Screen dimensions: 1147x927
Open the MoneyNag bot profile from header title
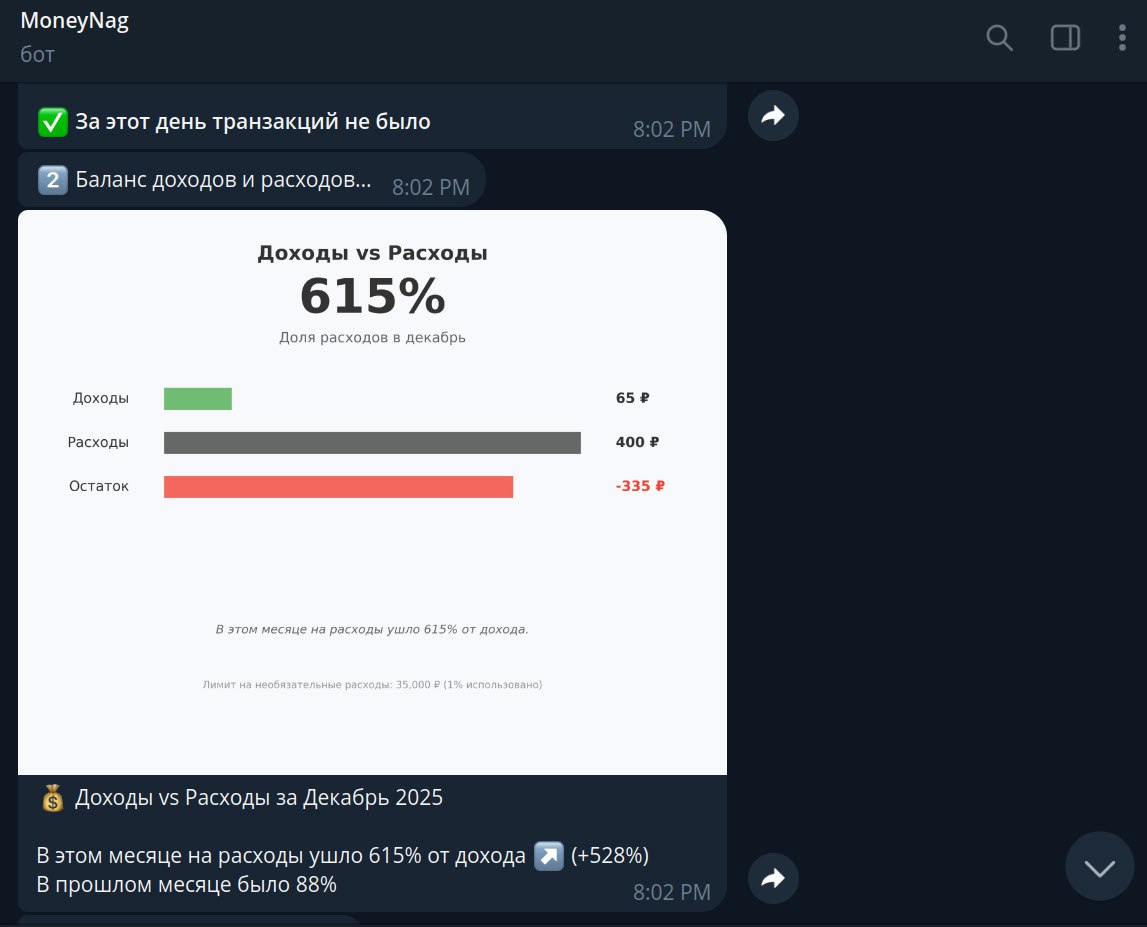[x=75, y=21]
